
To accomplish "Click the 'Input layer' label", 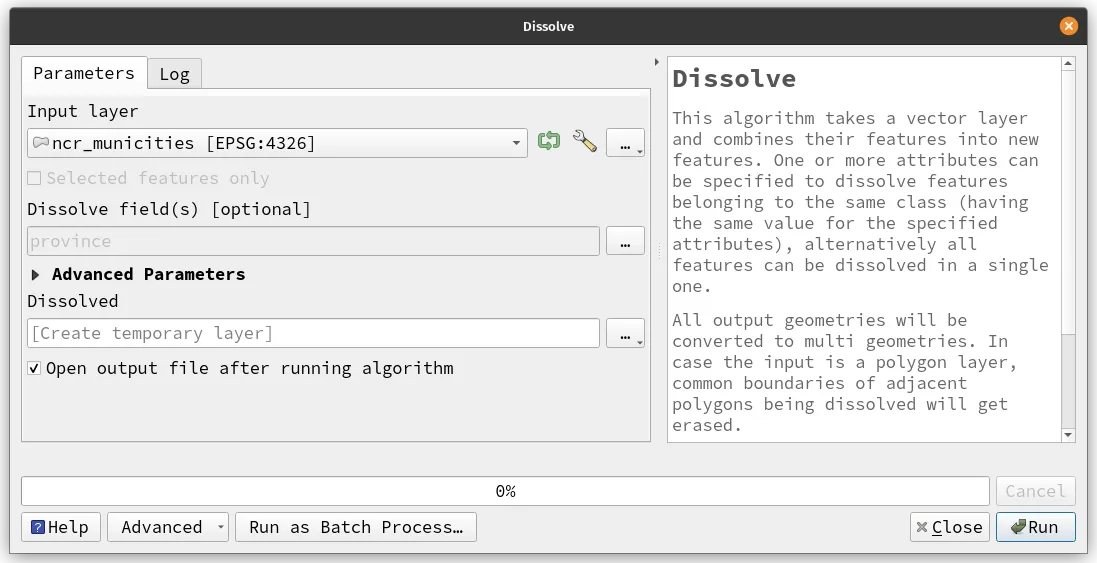I will [x=83, y=111].
